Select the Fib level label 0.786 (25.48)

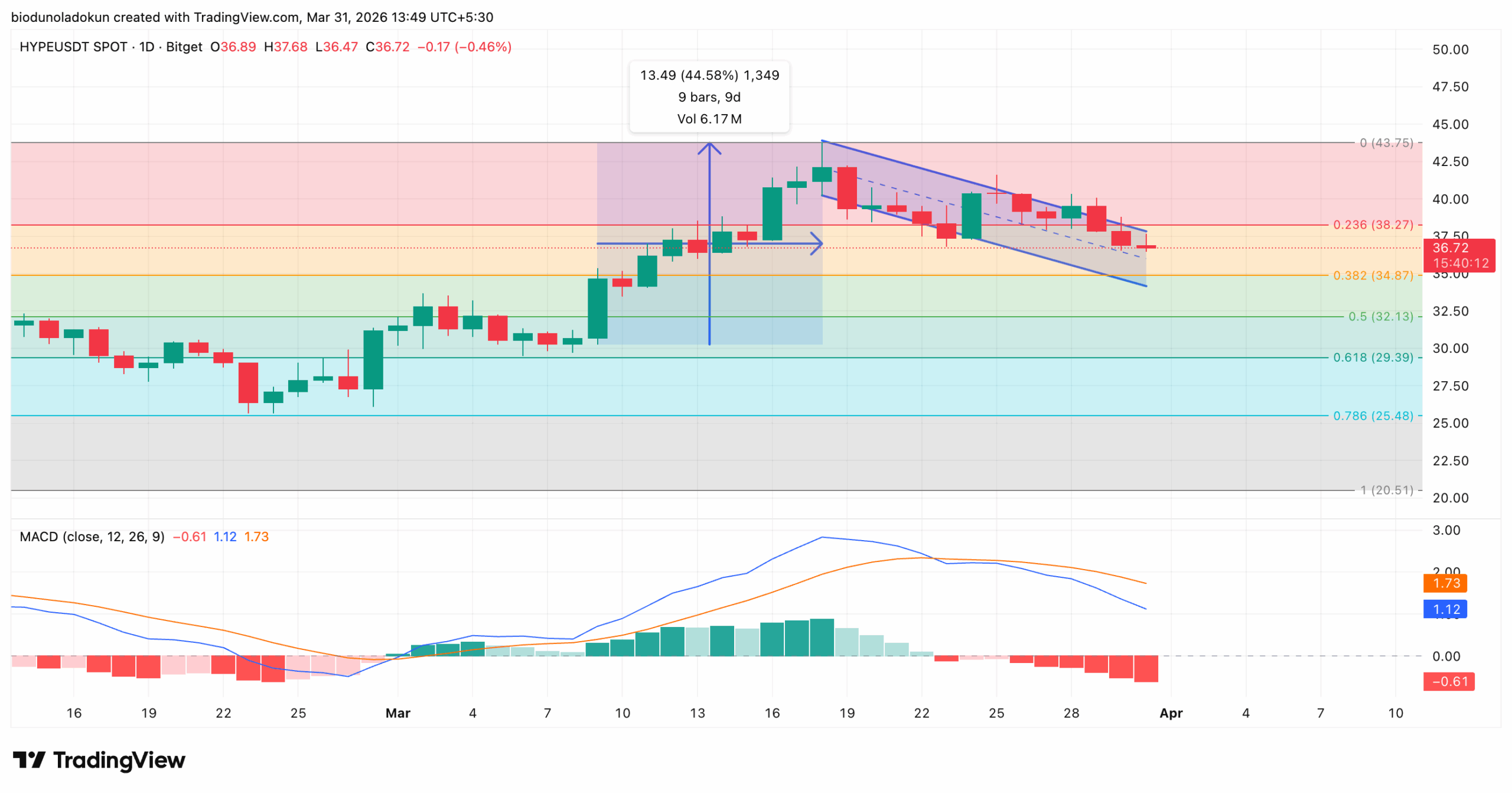(1373, 416)
